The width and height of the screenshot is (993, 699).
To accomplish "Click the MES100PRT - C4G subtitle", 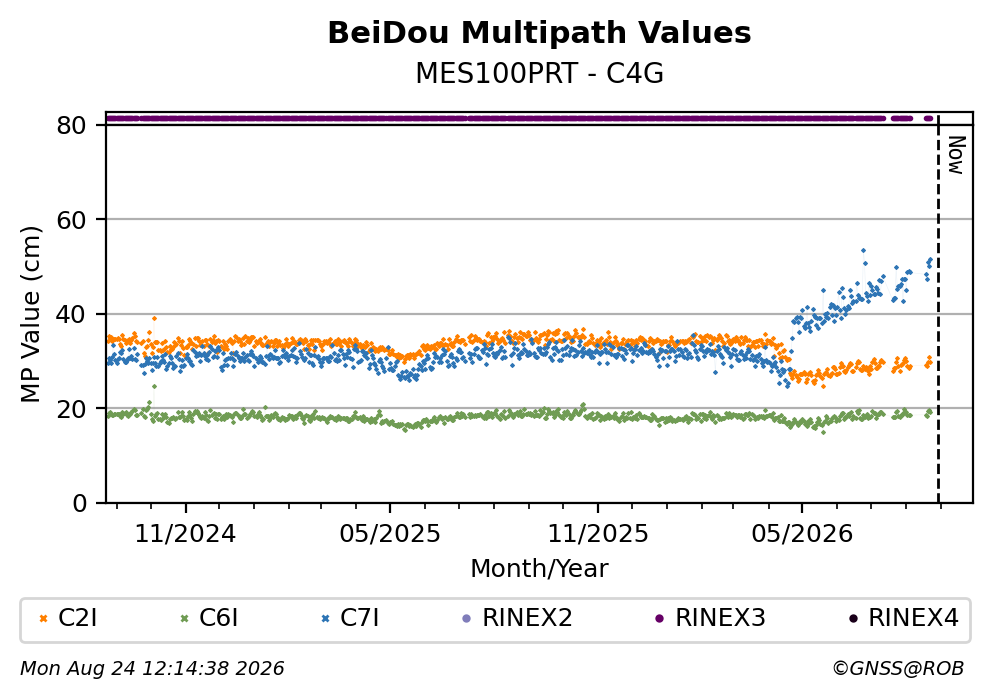I will tap(539, 73).
